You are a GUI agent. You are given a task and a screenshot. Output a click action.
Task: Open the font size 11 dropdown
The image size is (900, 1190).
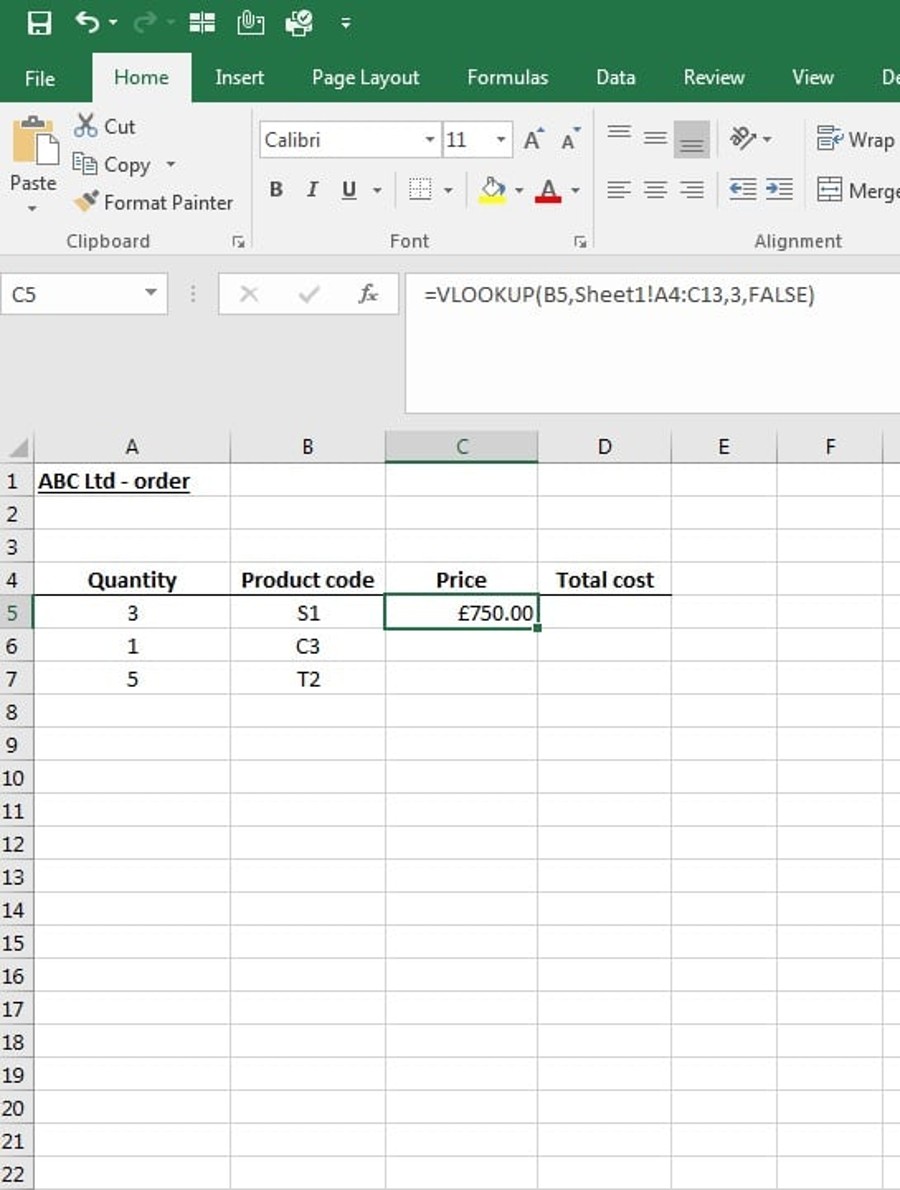(501, 140)
